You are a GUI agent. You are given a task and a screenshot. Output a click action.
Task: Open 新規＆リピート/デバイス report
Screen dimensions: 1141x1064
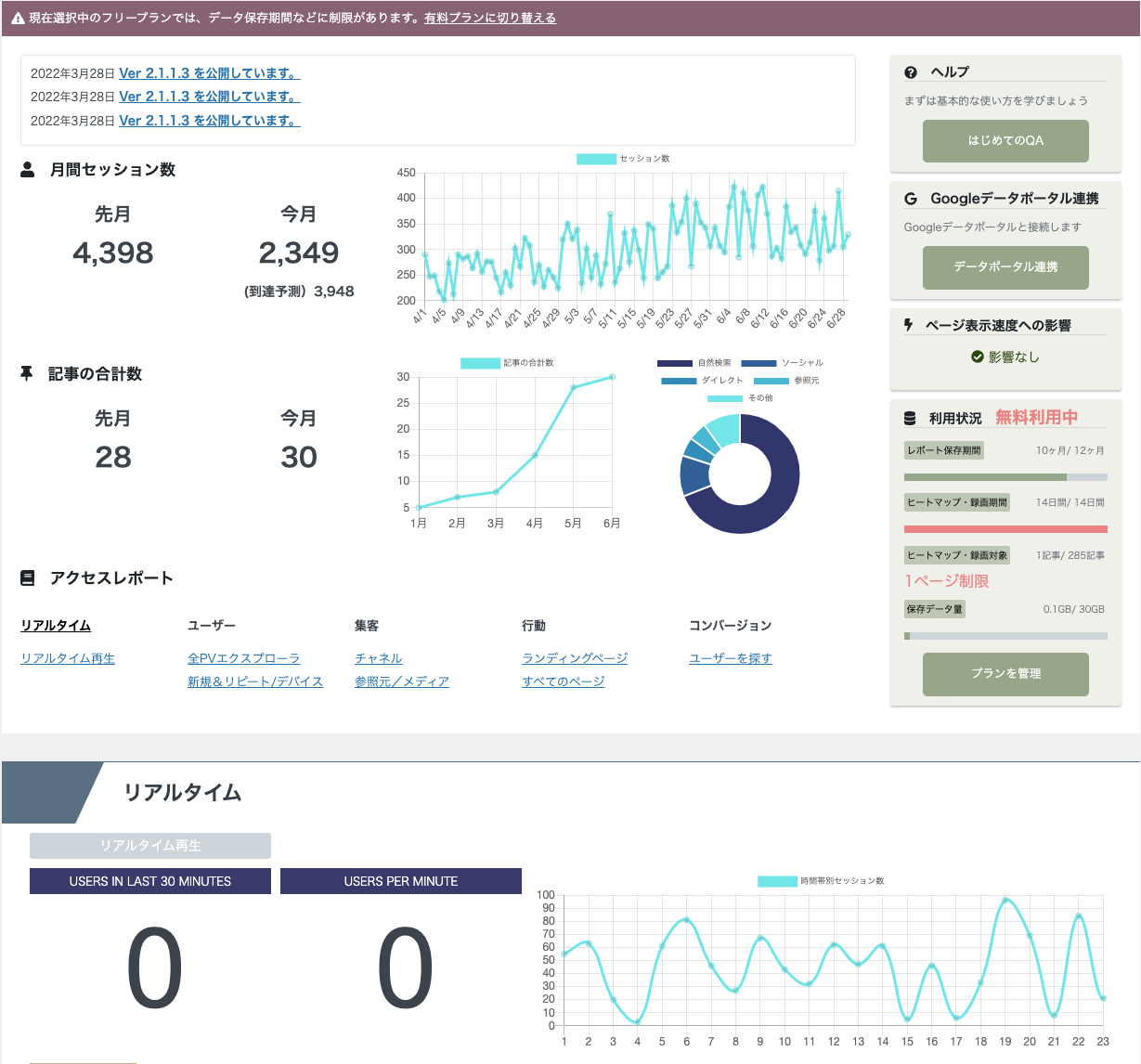coord(255,681)
